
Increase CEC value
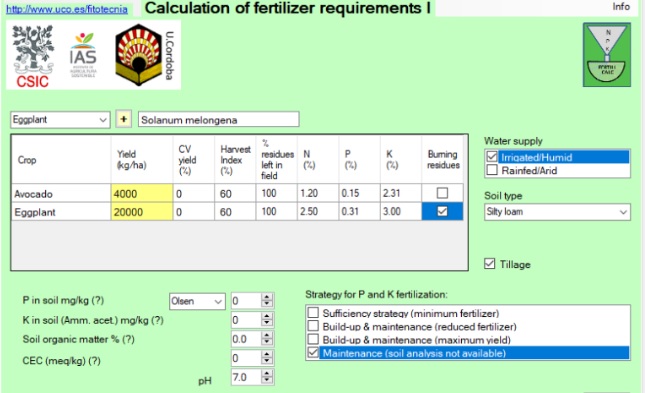(x=267, y=354)
